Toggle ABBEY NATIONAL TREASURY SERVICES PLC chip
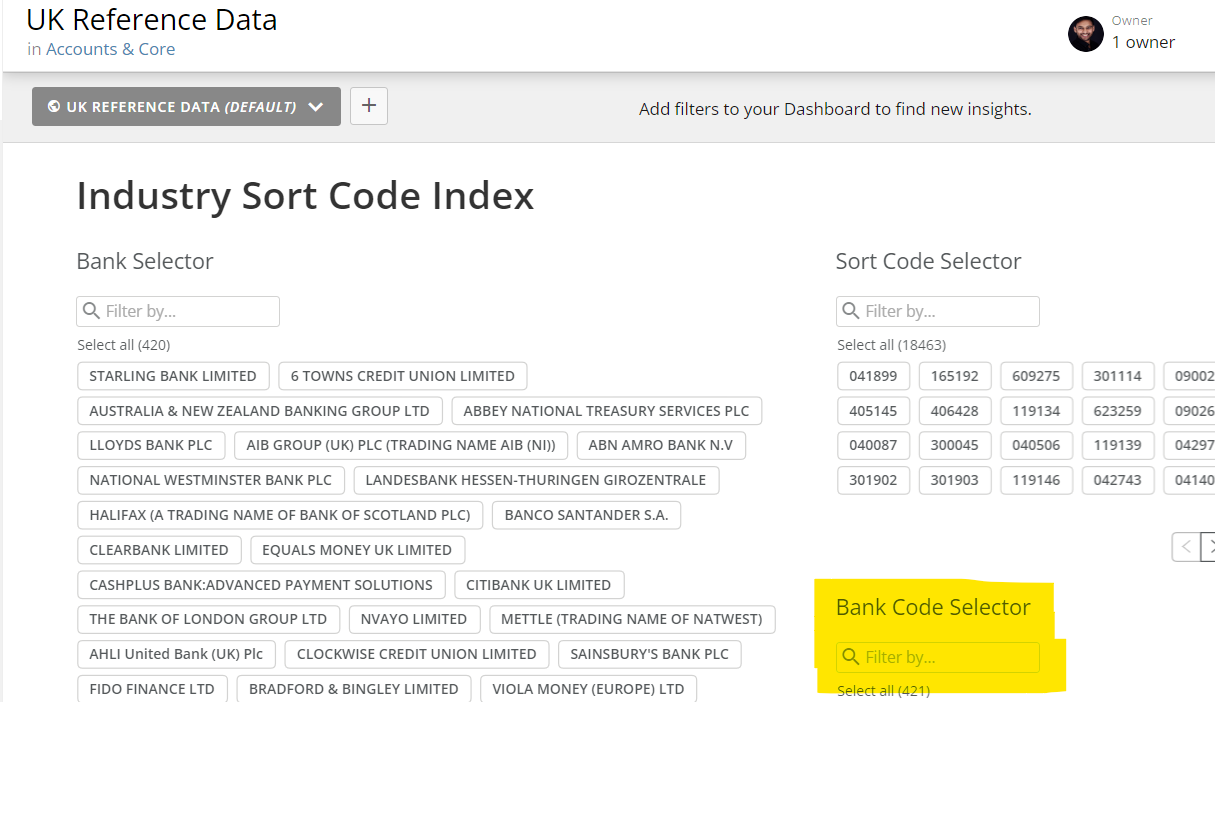 (x=607, y=411)
